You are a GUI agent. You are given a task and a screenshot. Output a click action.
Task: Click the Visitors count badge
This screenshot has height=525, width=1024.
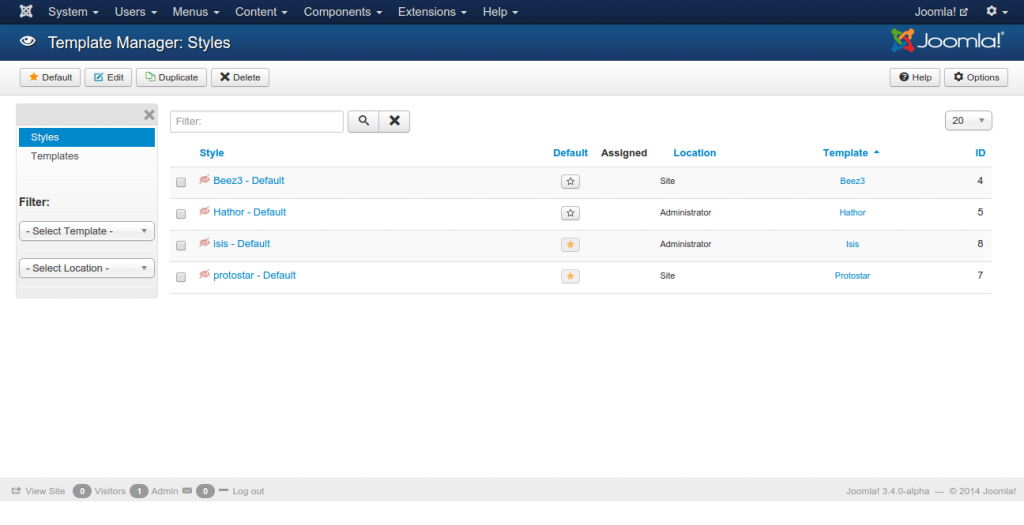click(82, 491)
